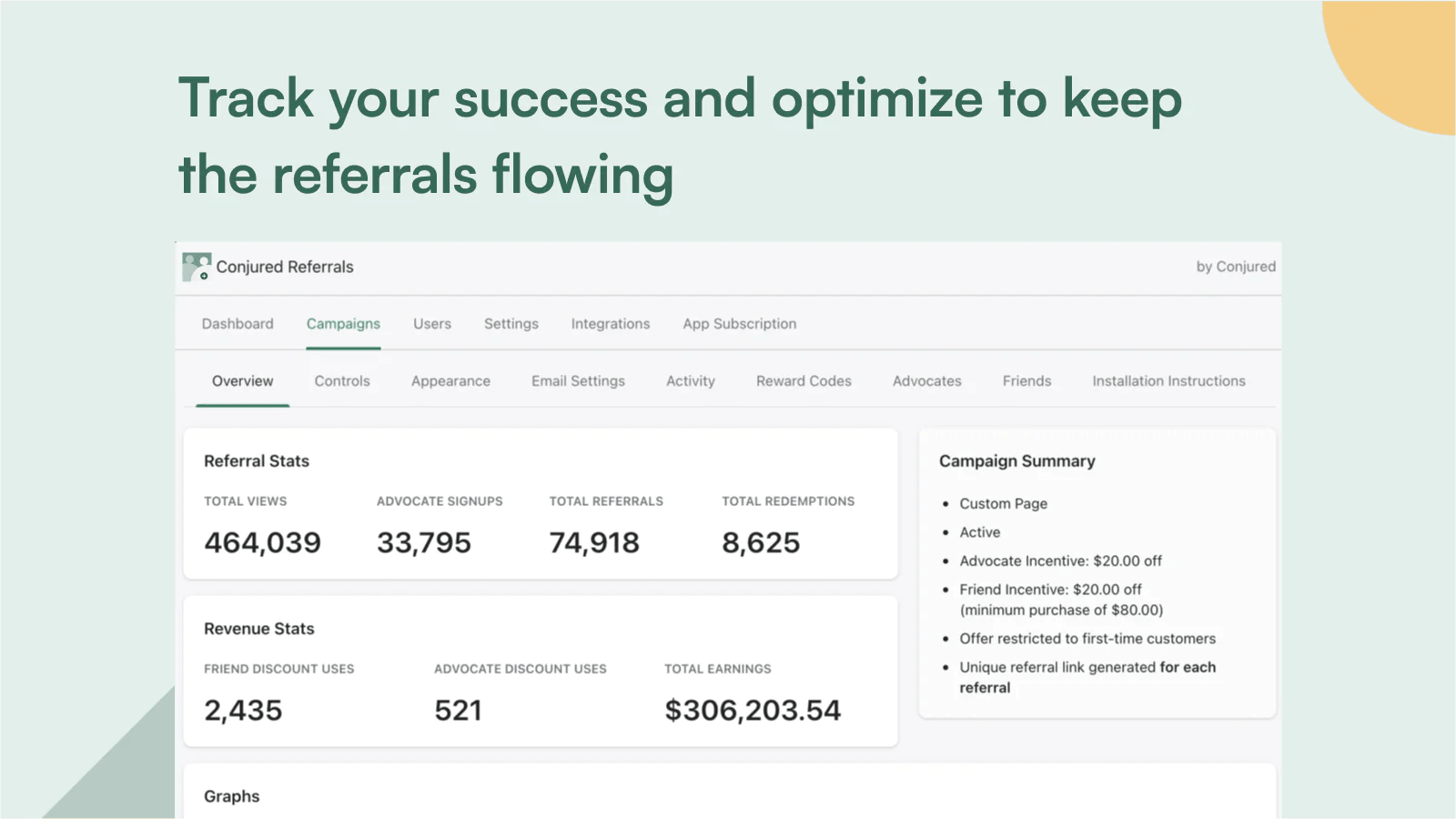Click the Campaign Summary panel header
The height and width of the screenshot is (819, 1456).
(x=1016, y=461)
